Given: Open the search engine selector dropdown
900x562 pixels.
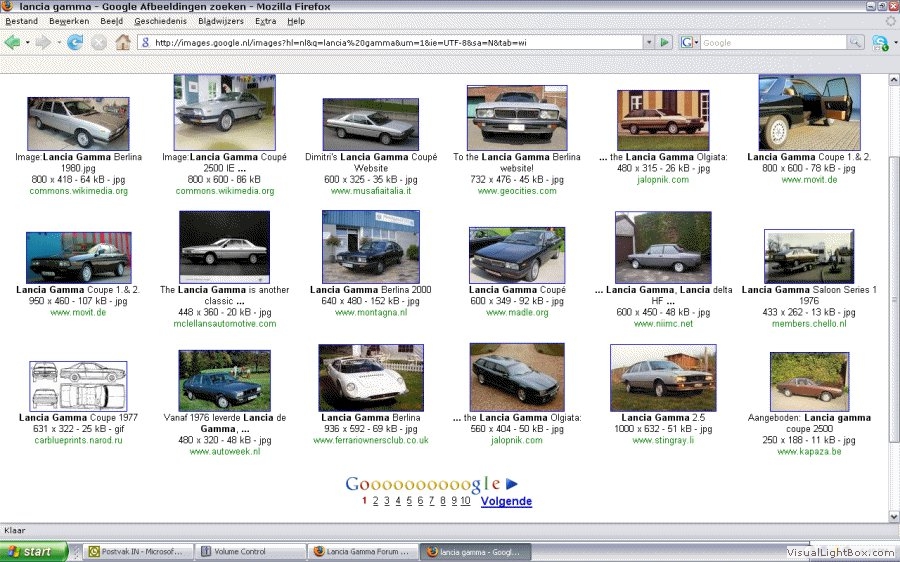Looking at the screenshot, I should pos(689,42).
